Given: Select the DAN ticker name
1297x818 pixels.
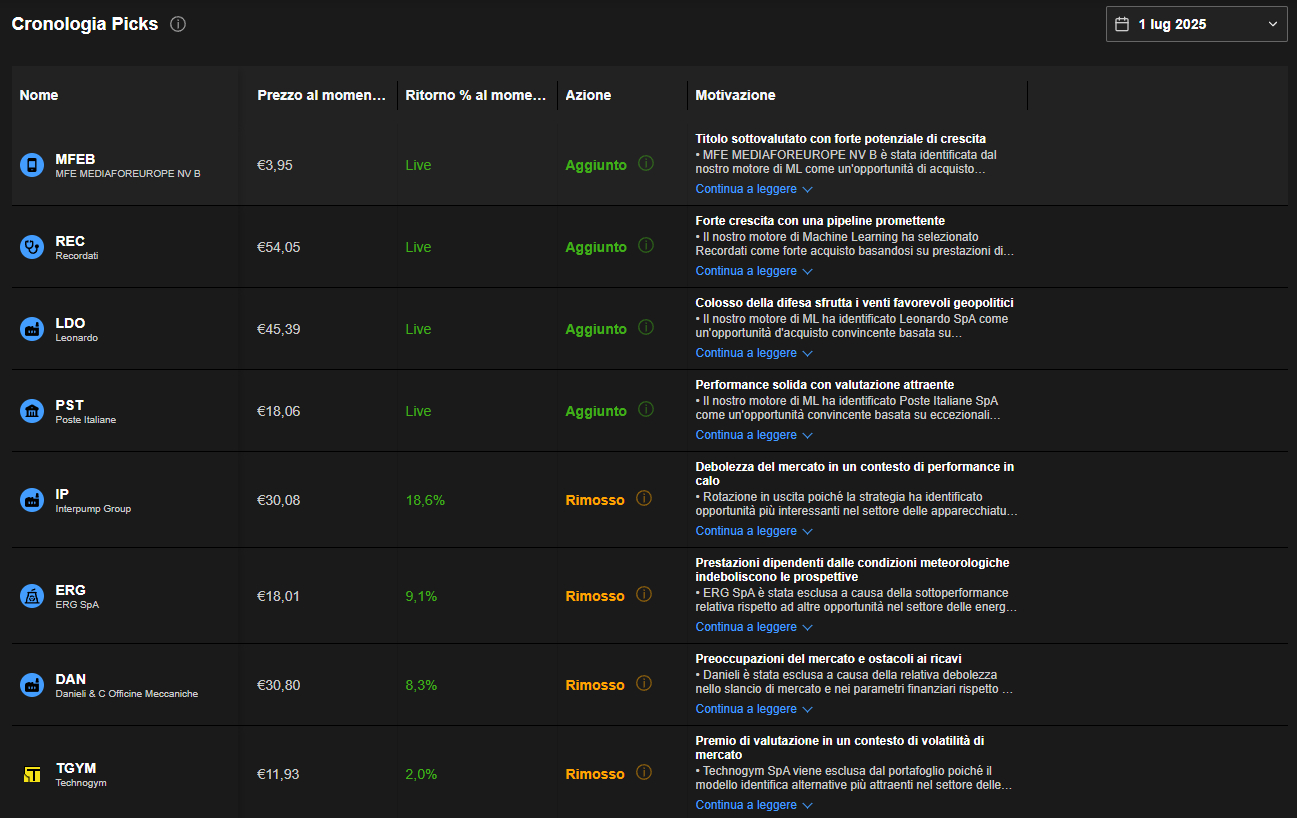Looking at the screenshot, I should [71, 679].
